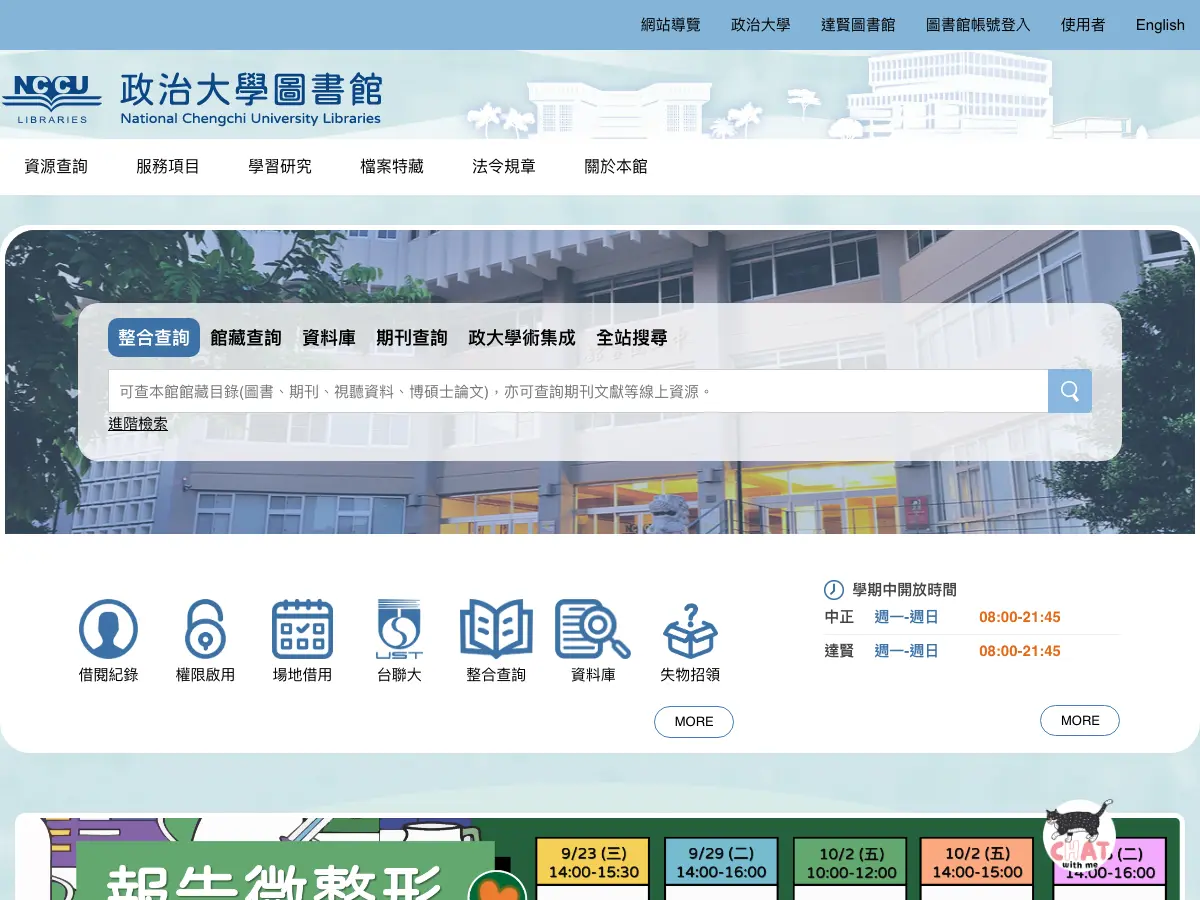The image size is (1200, 900).
Task: Click the 學期中開放時間 heading
Action: pos(904,590)
